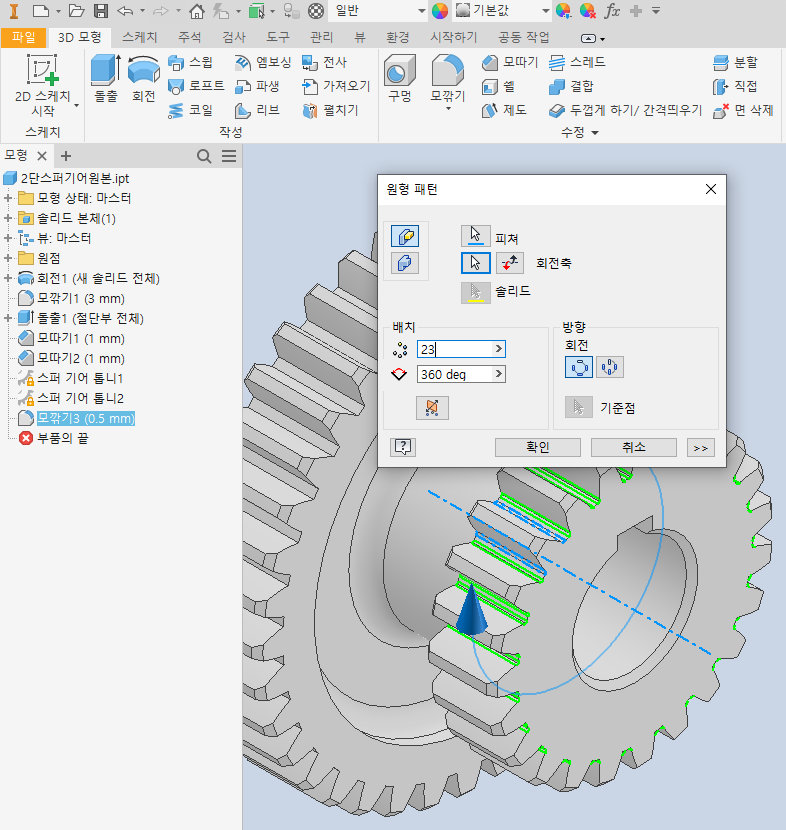
Task: Open the 파일 file menu
Action: coord(24,37)
